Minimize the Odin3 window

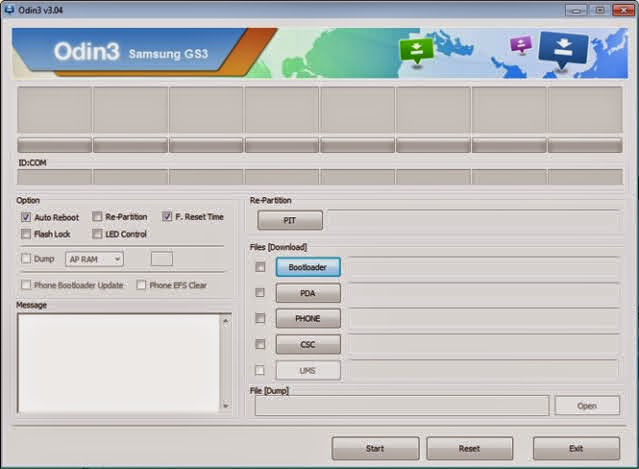pos(576,10)
